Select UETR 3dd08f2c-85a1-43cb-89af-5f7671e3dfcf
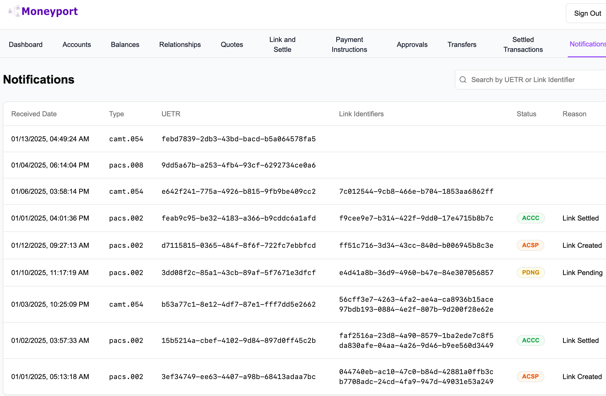Screen dimensions: 606x396 point(238,273)
